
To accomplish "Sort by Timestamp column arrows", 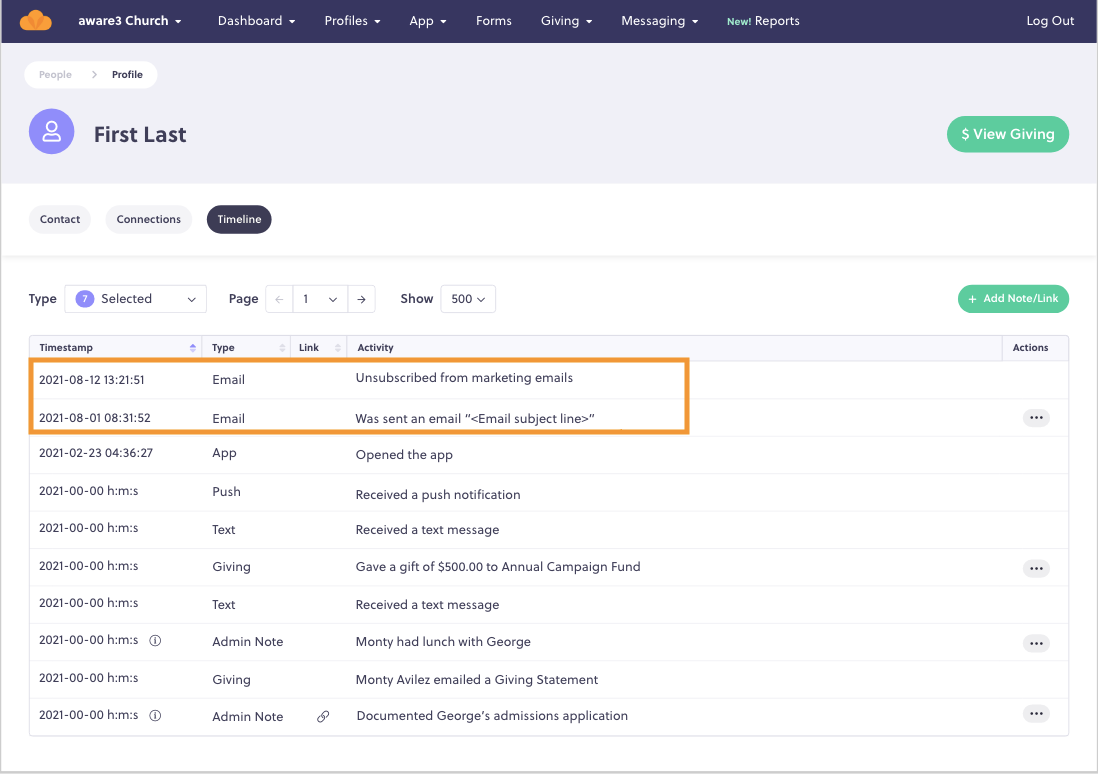I will tap(193, 348).
